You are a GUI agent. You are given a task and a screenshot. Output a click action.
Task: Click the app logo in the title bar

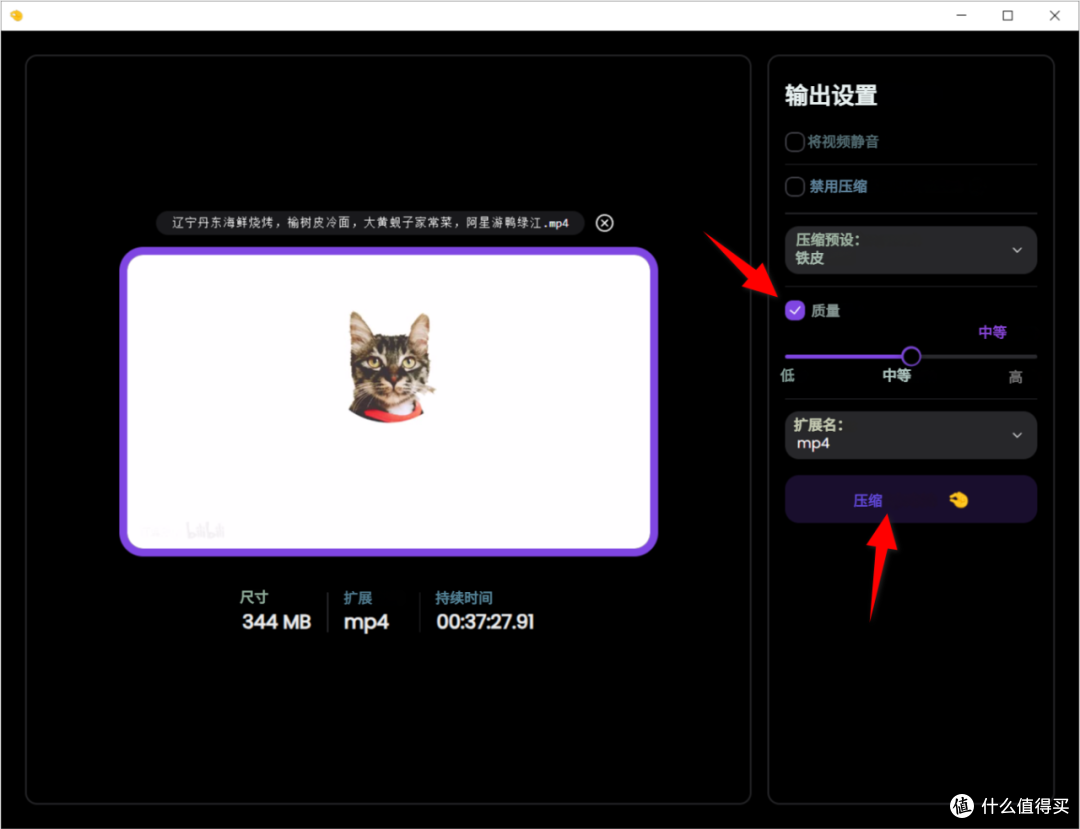pos(17,15)
